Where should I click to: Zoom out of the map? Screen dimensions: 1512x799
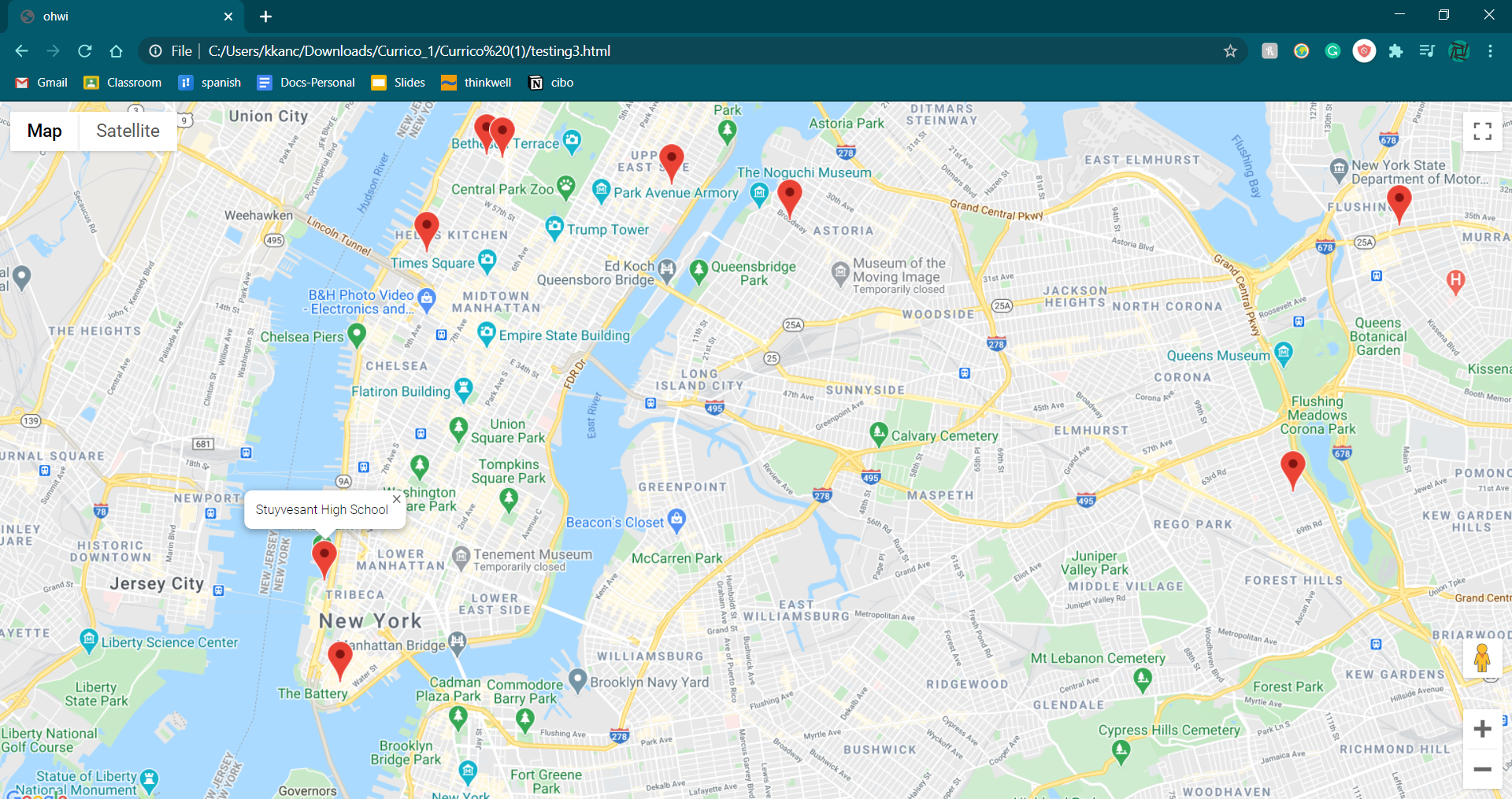click(1483, 769)
